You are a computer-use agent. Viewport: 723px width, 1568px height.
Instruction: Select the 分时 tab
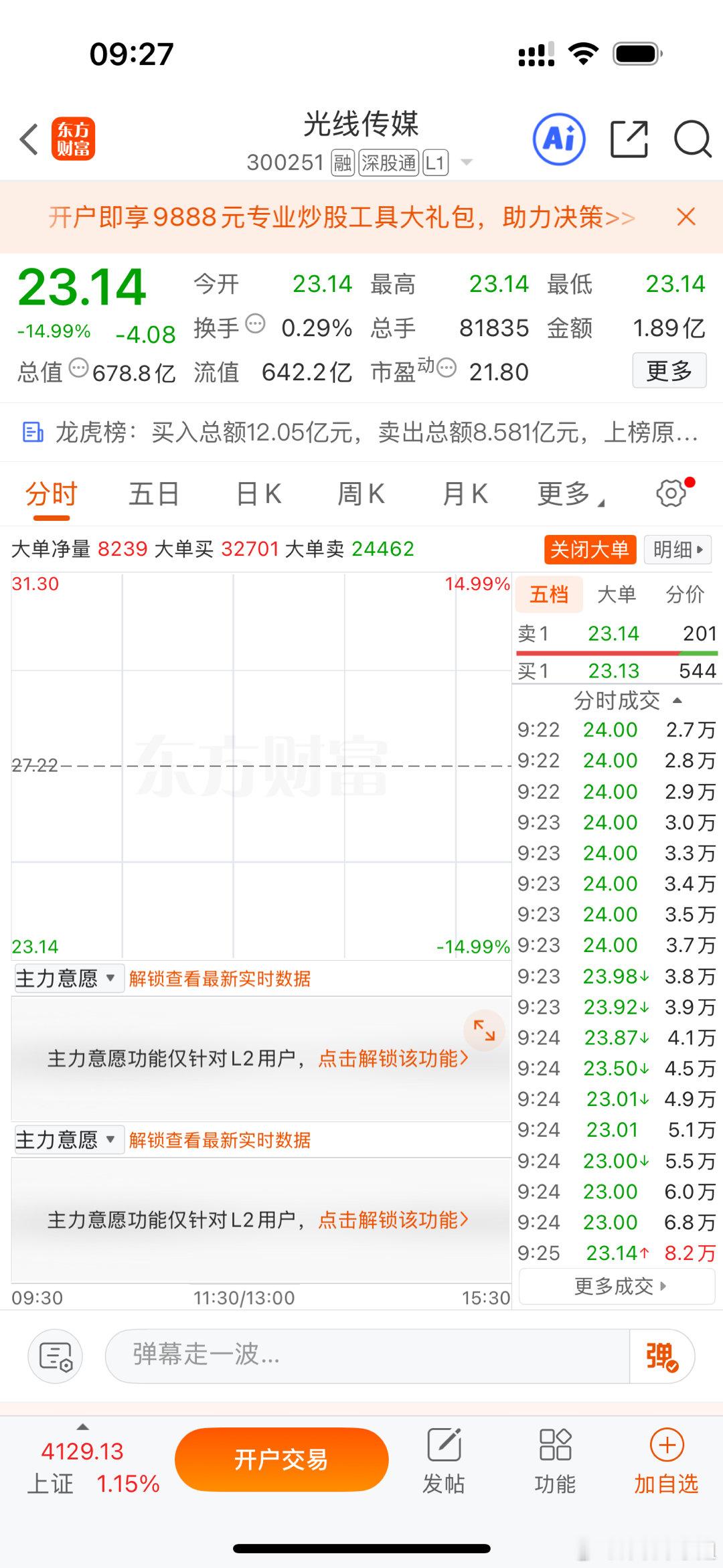click(x=52, y=494)
